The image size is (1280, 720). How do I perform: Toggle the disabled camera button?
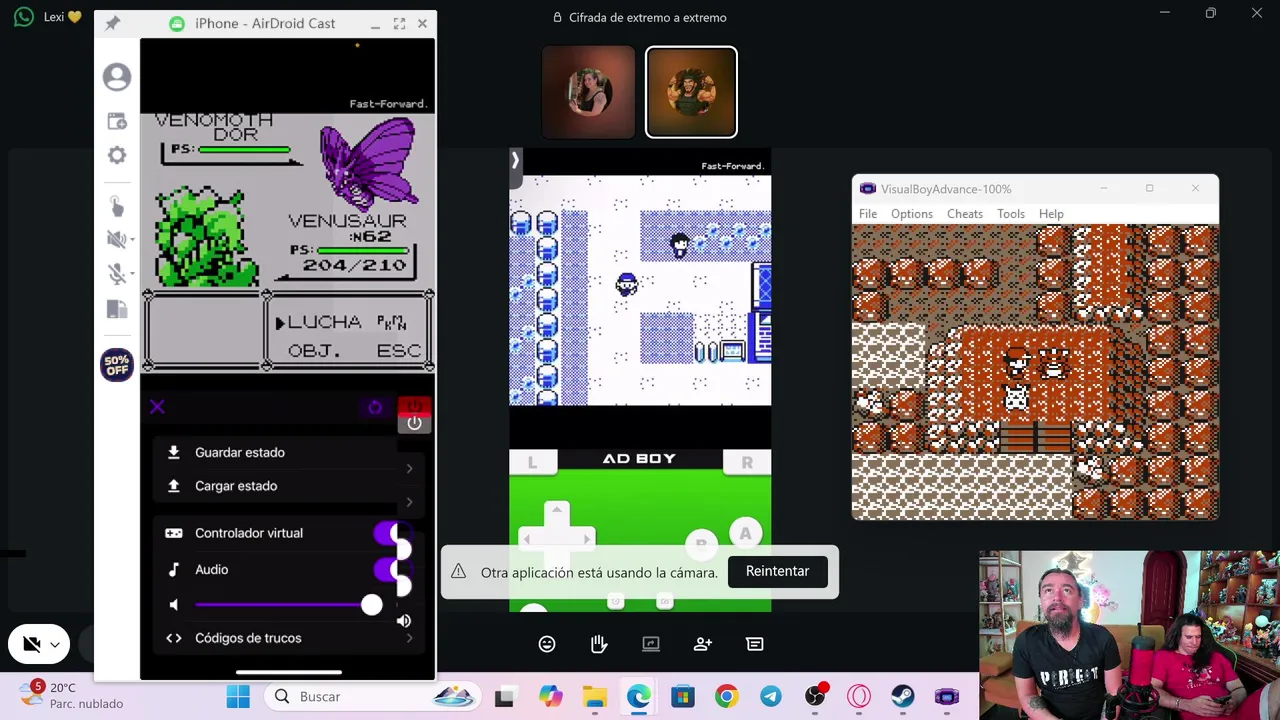(31, 644)
